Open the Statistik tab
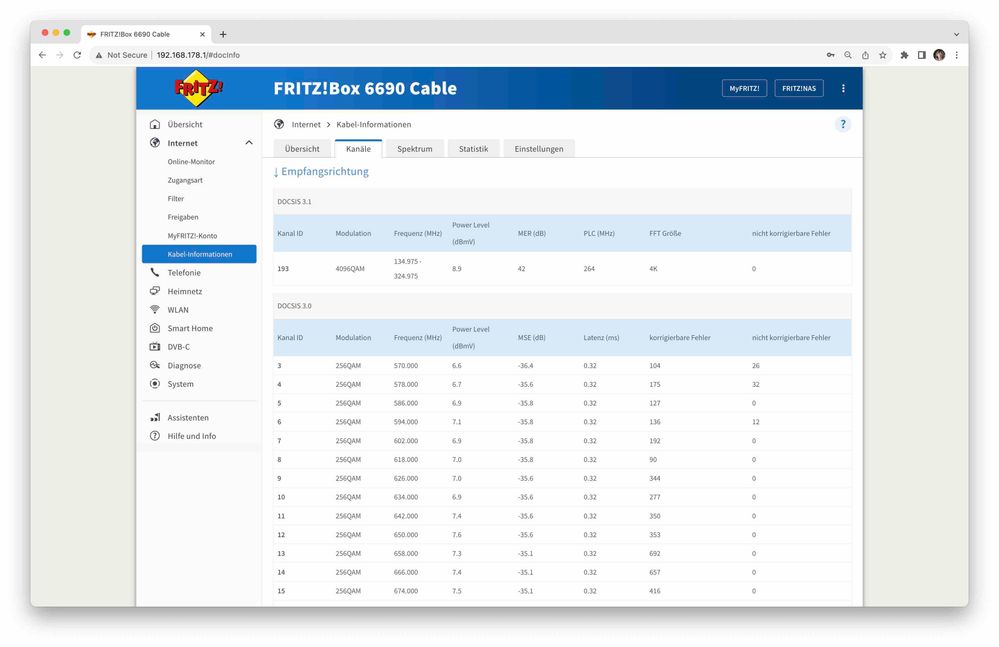This screenshot has height=647, width=999. pyautogui.click(x=472, y=147)
